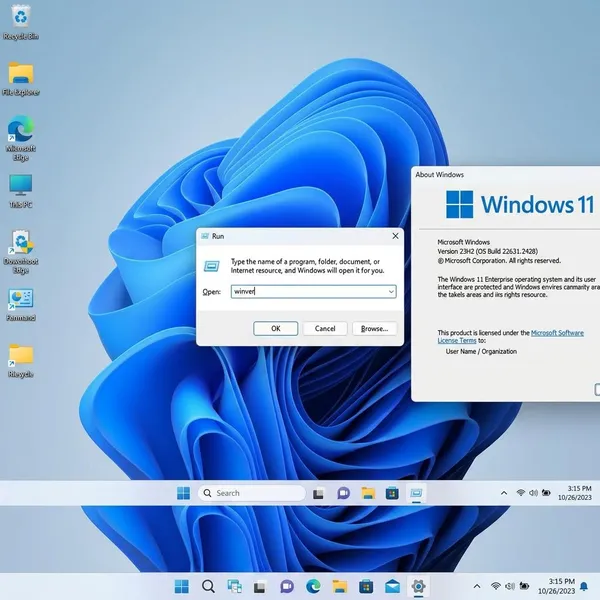Click the "About Windows" window title

(x=439, y=174)
